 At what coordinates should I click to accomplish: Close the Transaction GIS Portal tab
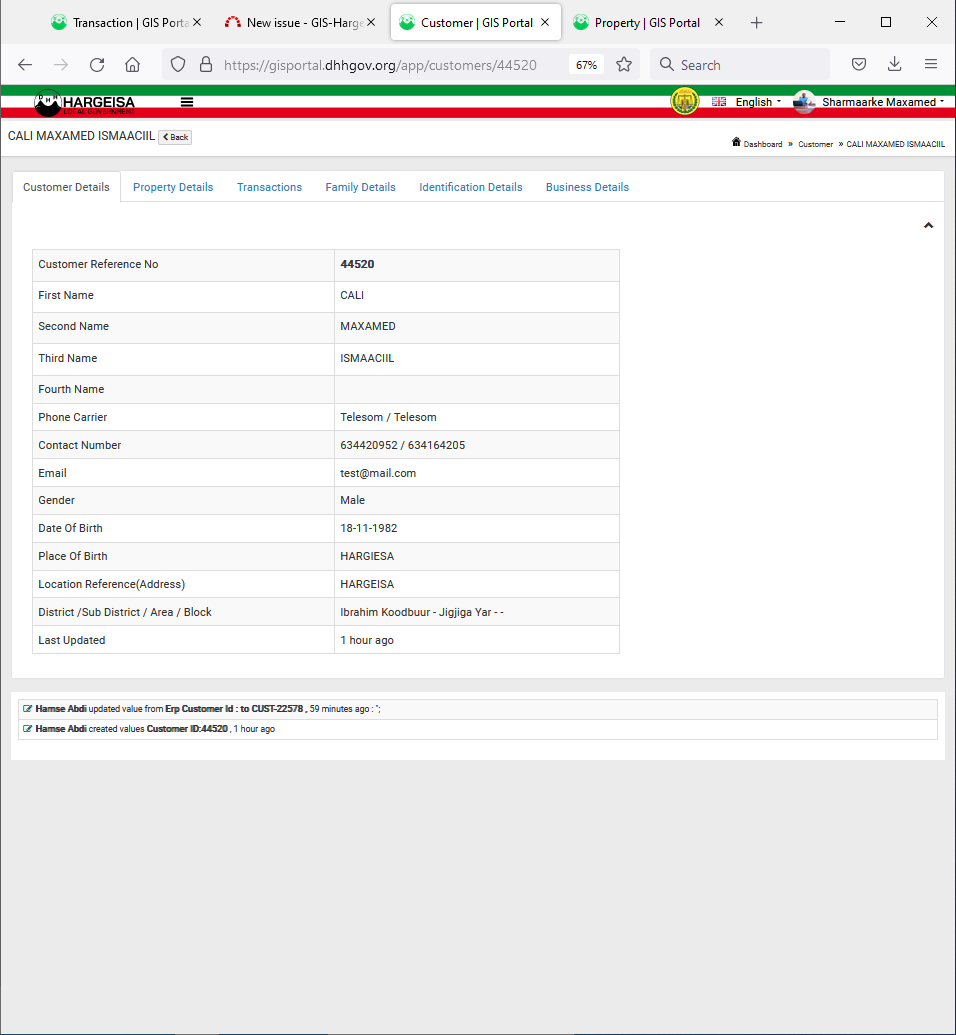[197, 22]
